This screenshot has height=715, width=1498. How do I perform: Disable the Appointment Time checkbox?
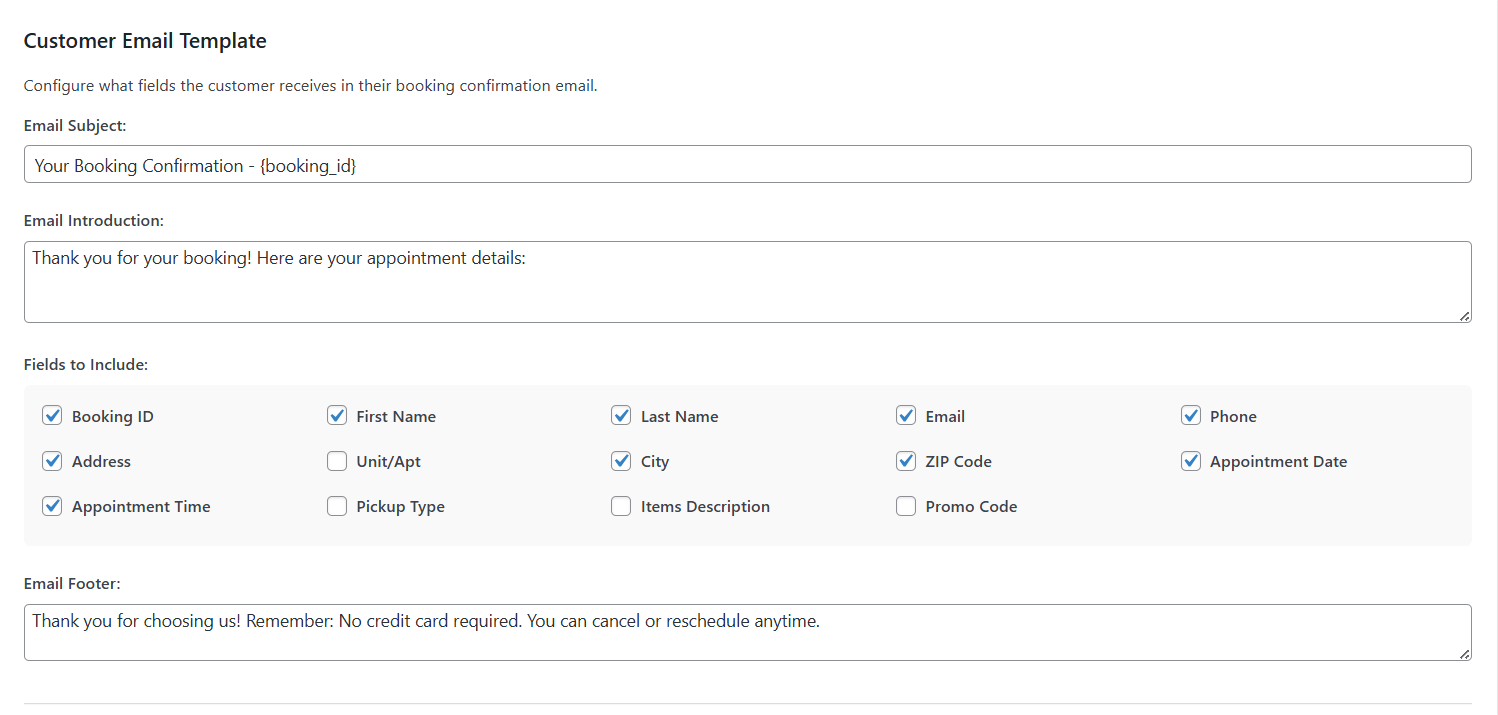coord(52,506)
